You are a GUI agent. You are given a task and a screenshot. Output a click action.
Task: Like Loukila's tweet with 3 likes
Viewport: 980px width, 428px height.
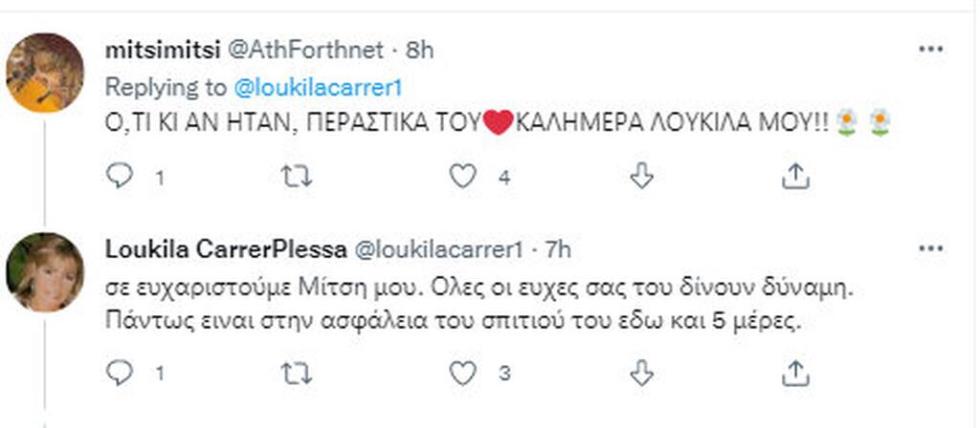[x=463, y=373]
